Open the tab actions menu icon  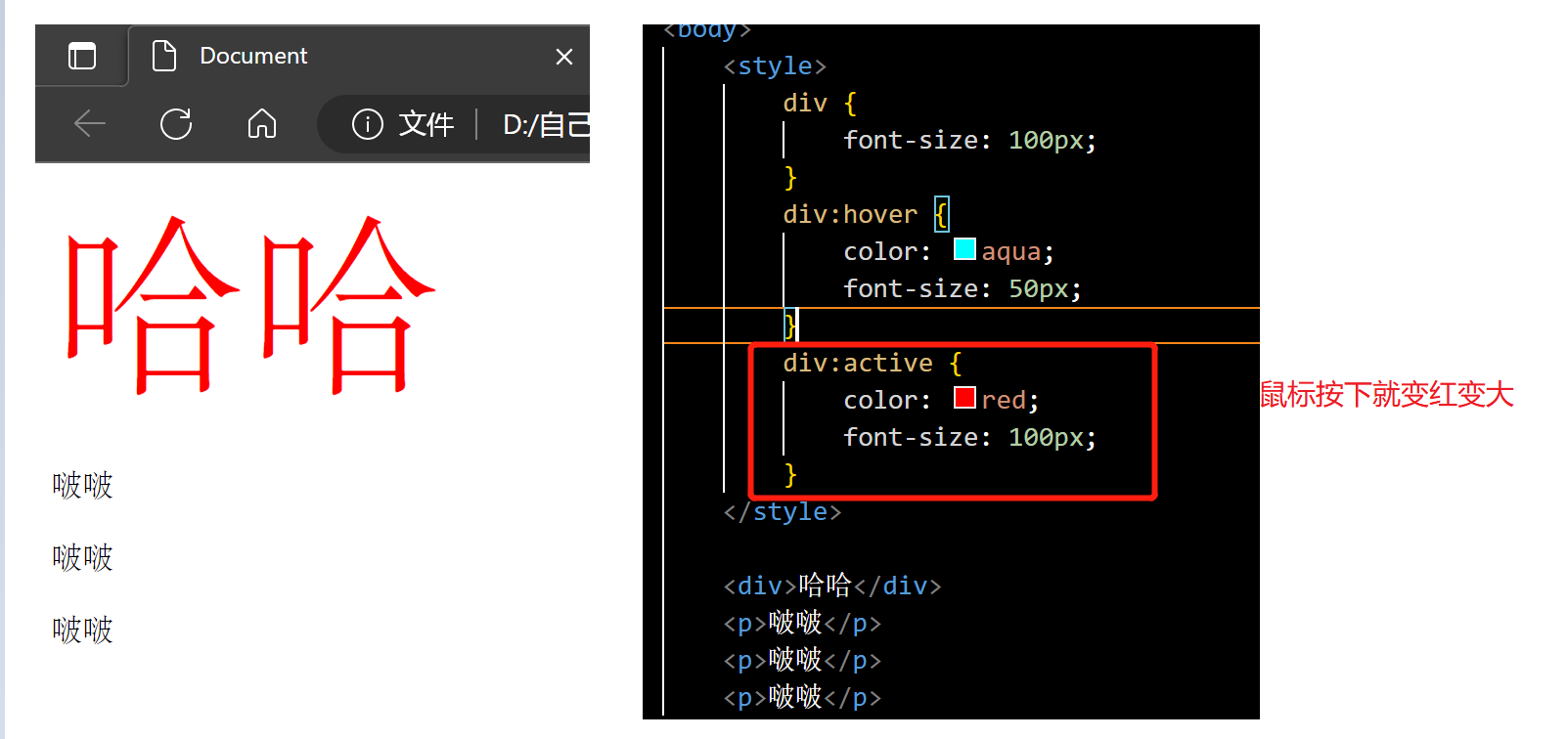[x=82, y=56]
